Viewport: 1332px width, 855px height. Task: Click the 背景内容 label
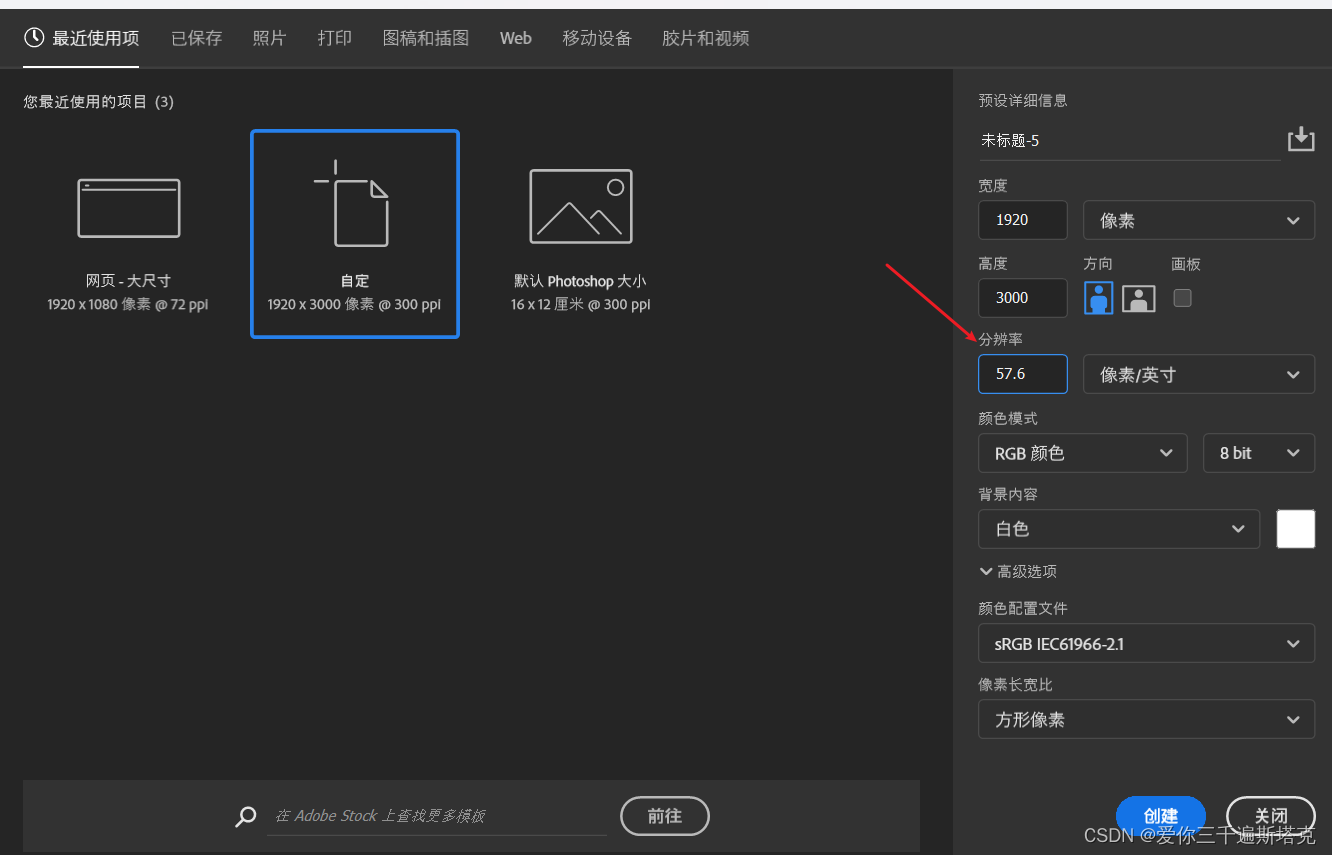1008,495
